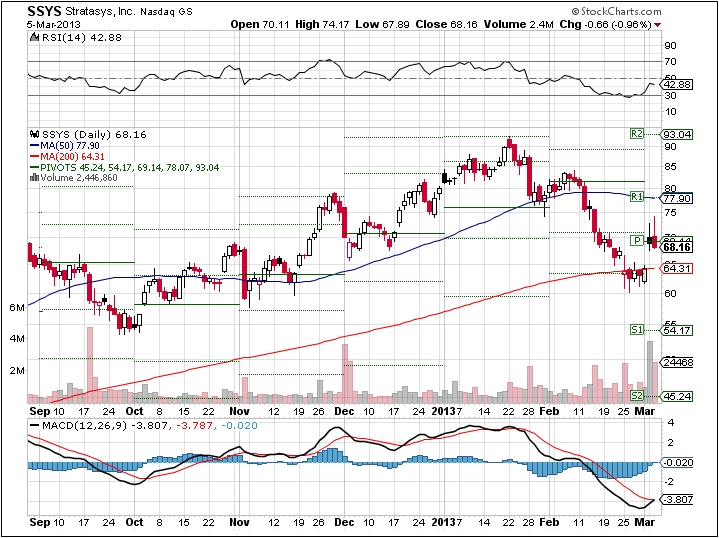
Task: Click the volume bars icon beside Volume 2,446,860
Action: [x=34, y=177]
